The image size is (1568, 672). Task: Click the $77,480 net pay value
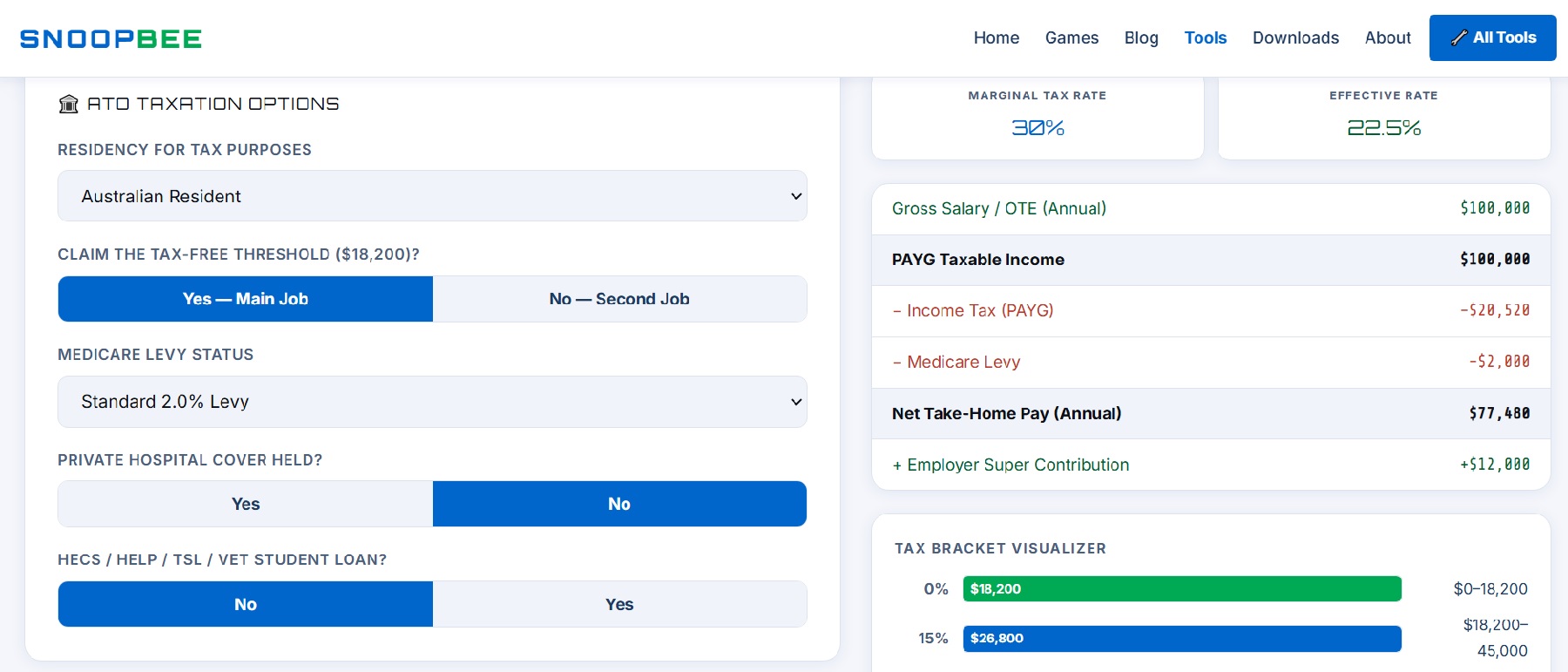tap(1499, 413)
